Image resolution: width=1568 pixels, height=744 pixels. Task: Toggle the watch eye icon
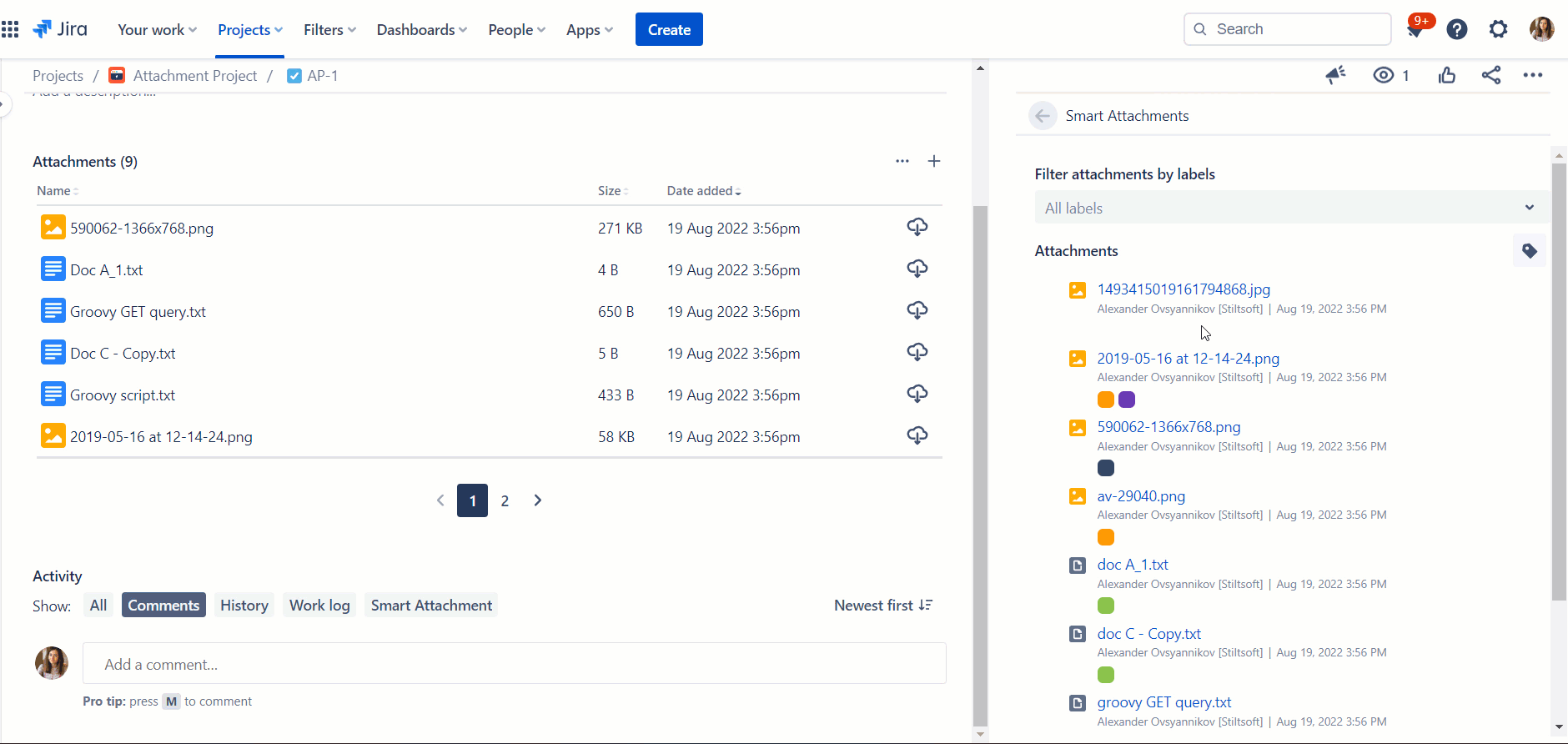(1384, 75)
